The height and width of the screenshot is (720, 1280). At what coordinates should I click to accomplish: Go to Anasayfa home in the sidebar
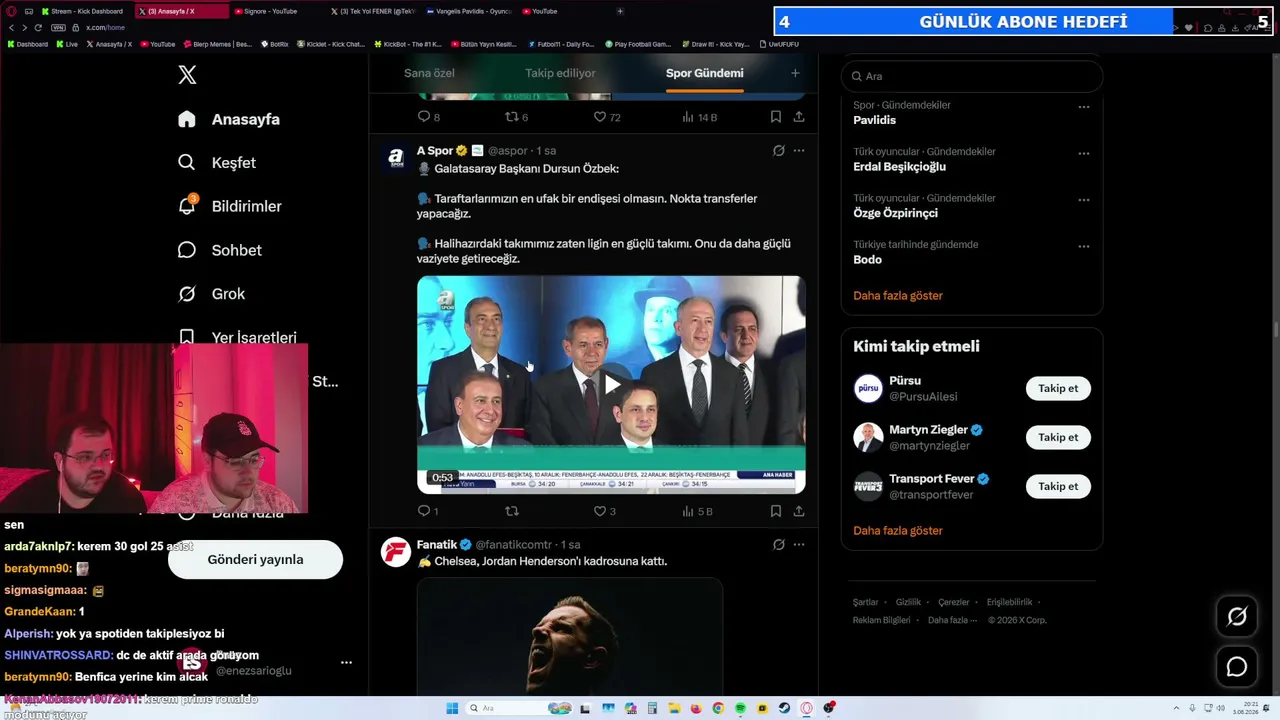tap(229, 119)
